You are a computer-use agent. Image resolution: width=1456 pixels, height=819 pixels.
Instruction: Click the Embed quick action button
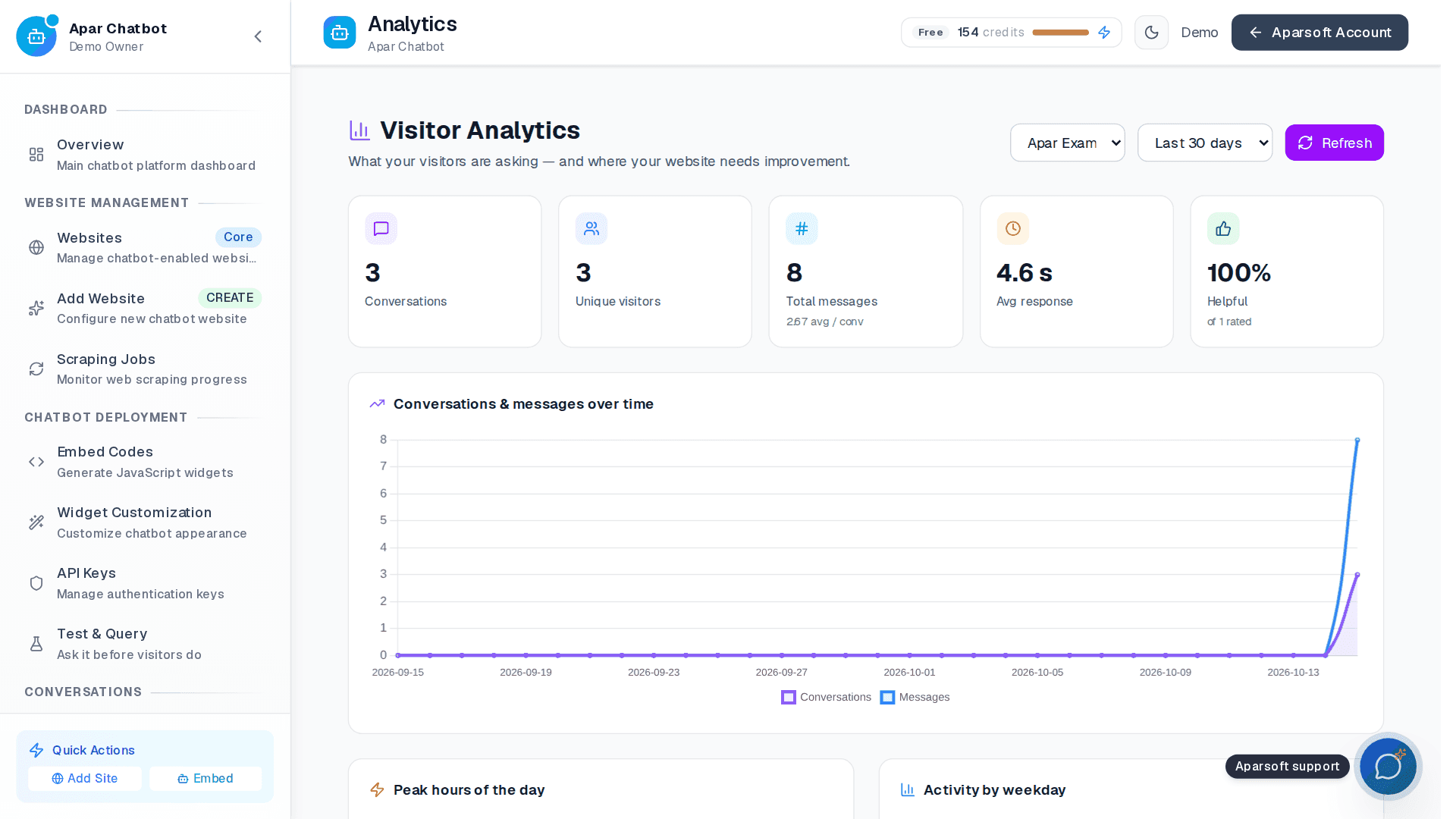point(206,778)
